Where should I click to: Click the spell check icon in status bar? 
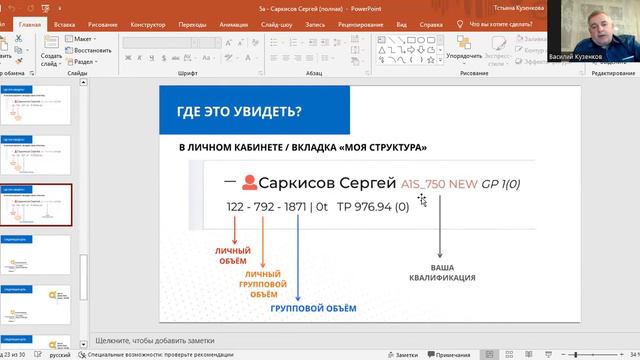38,355
